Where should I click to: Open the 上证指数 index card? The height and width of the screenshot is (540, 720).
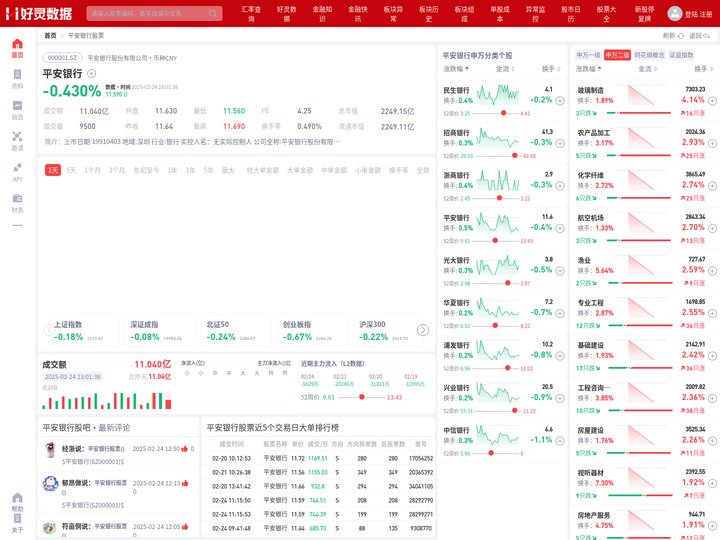click(x=83, y=332)
